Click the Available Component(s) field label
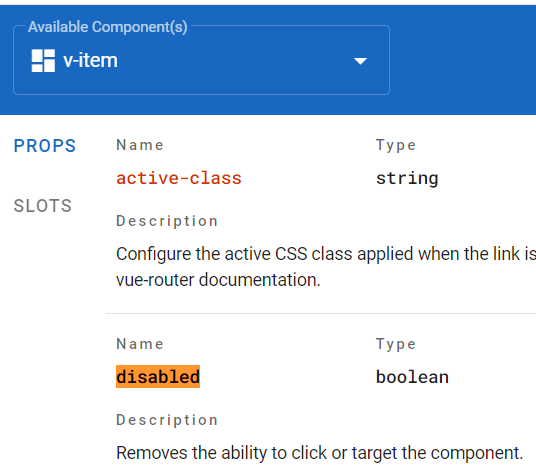Screen dimensions: 536x471 point(108,27)
